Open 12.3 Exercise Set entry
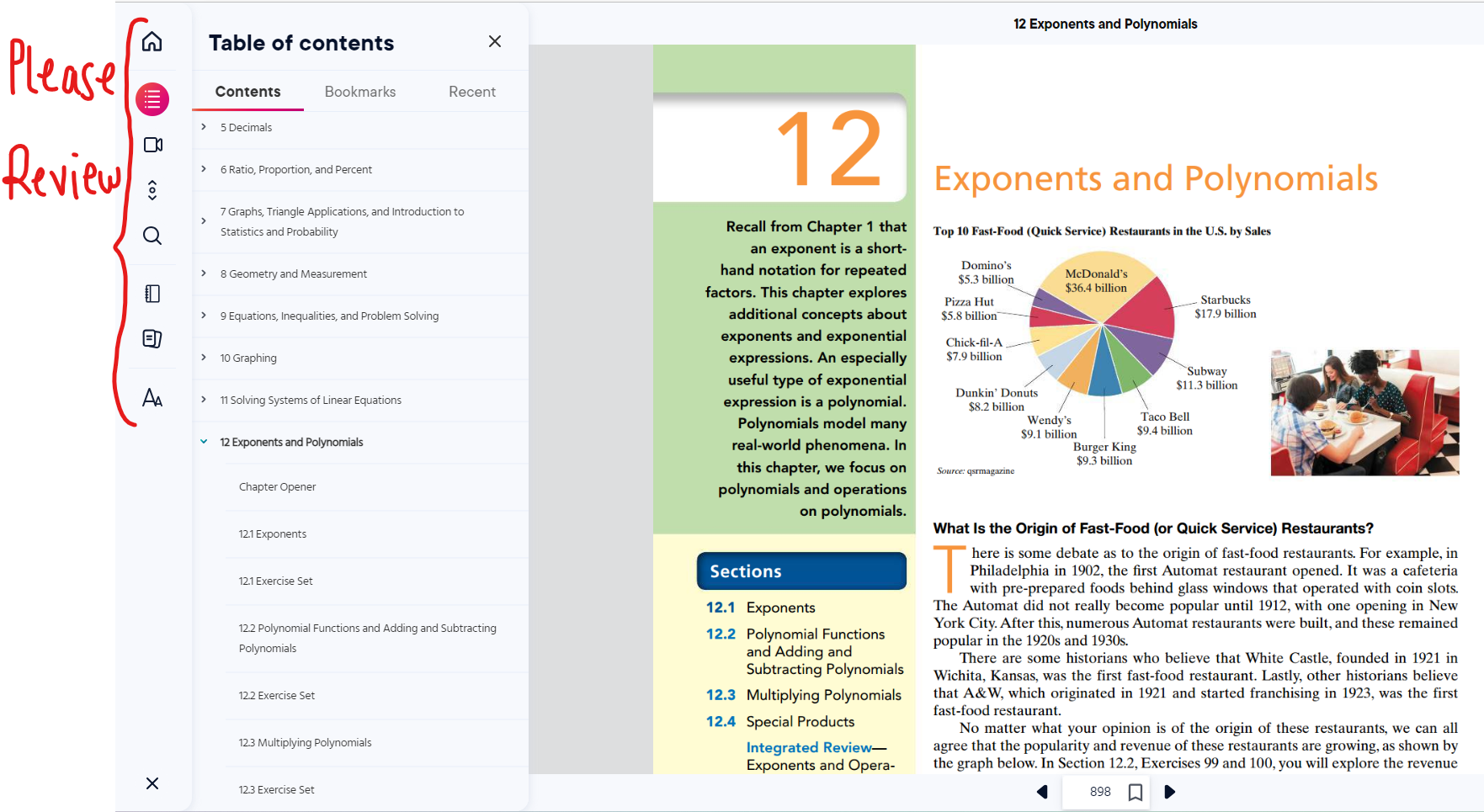This screenshot has width=1484, height=812. (x=277, y=790)
